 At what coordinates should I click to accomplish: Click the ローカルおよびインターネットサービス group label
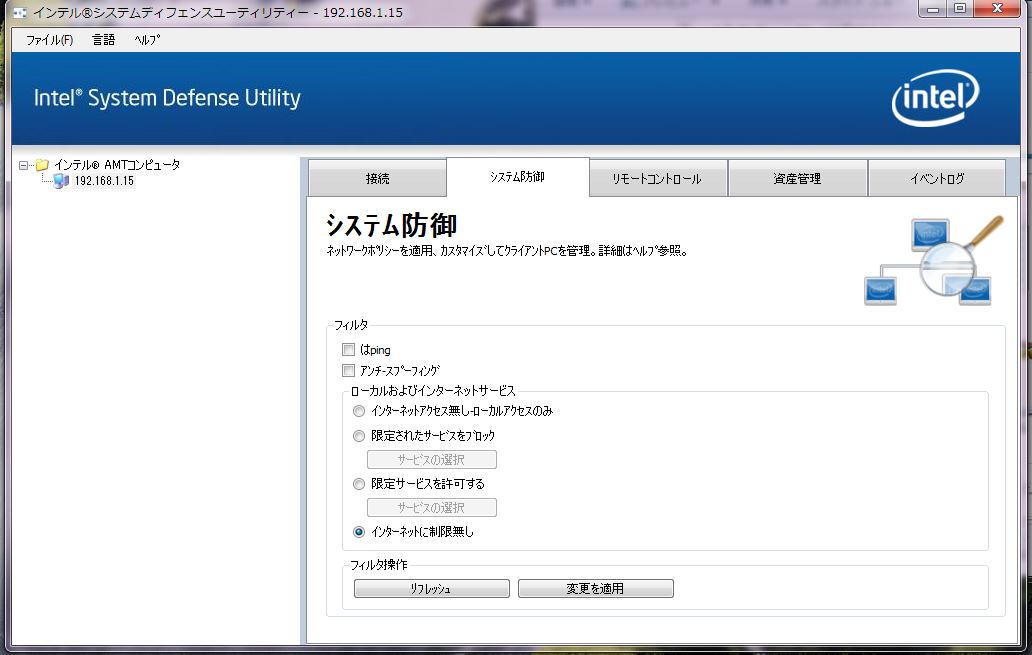click(x=432, y=391)
